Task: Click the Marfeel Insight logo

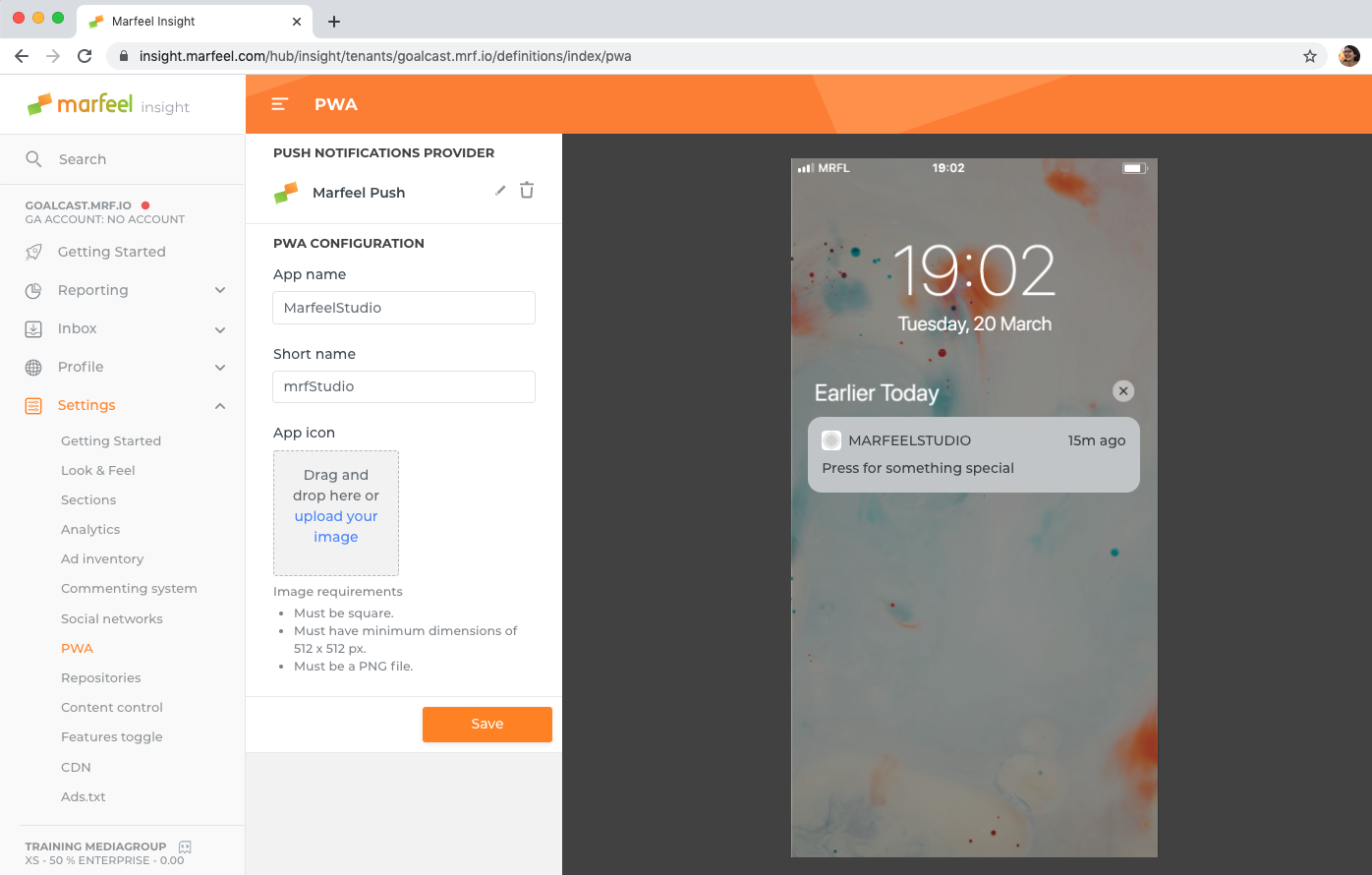Action: 108,104
